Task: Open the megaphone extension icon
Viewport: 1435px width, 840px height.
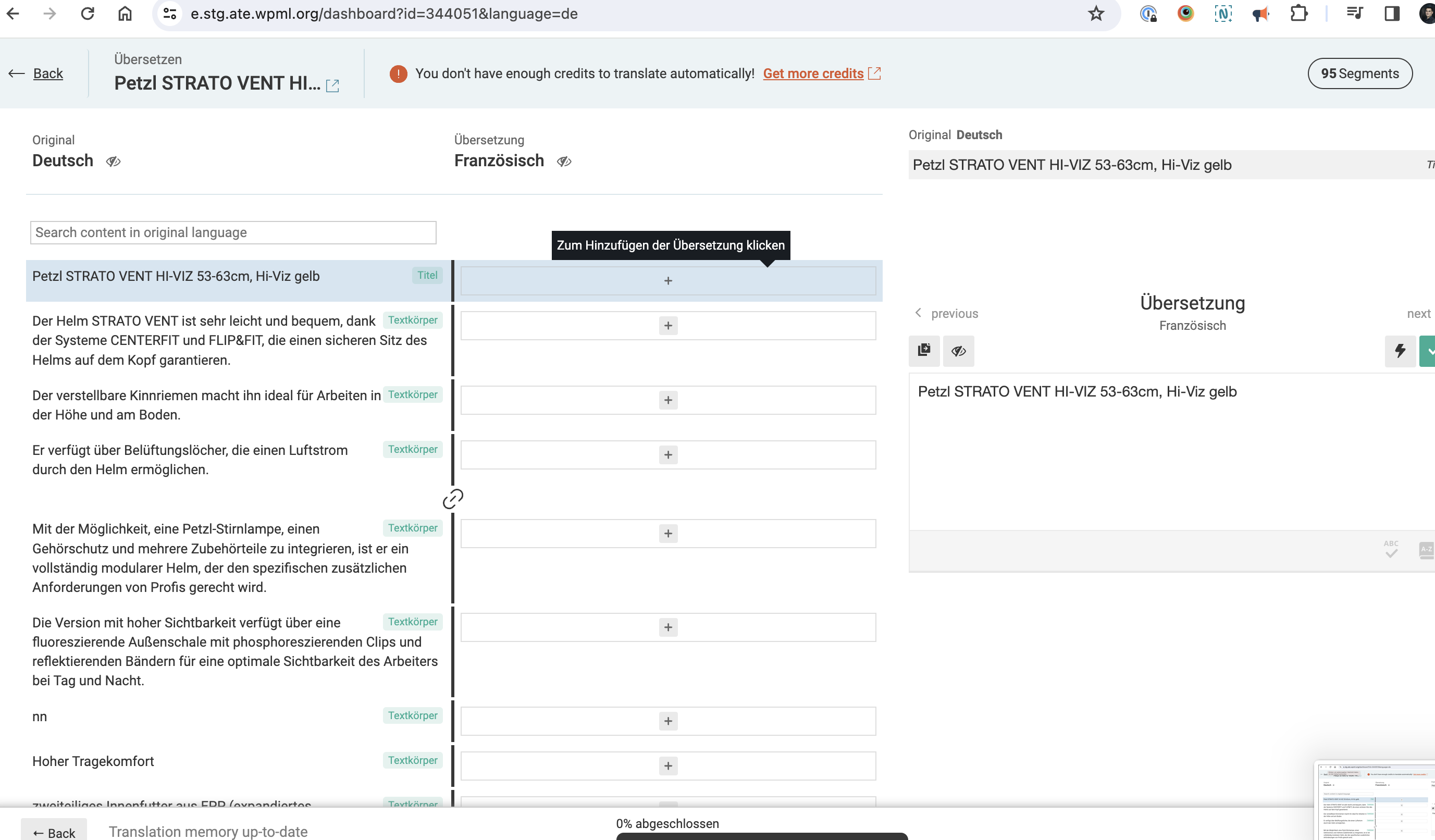Action: 1261,14
